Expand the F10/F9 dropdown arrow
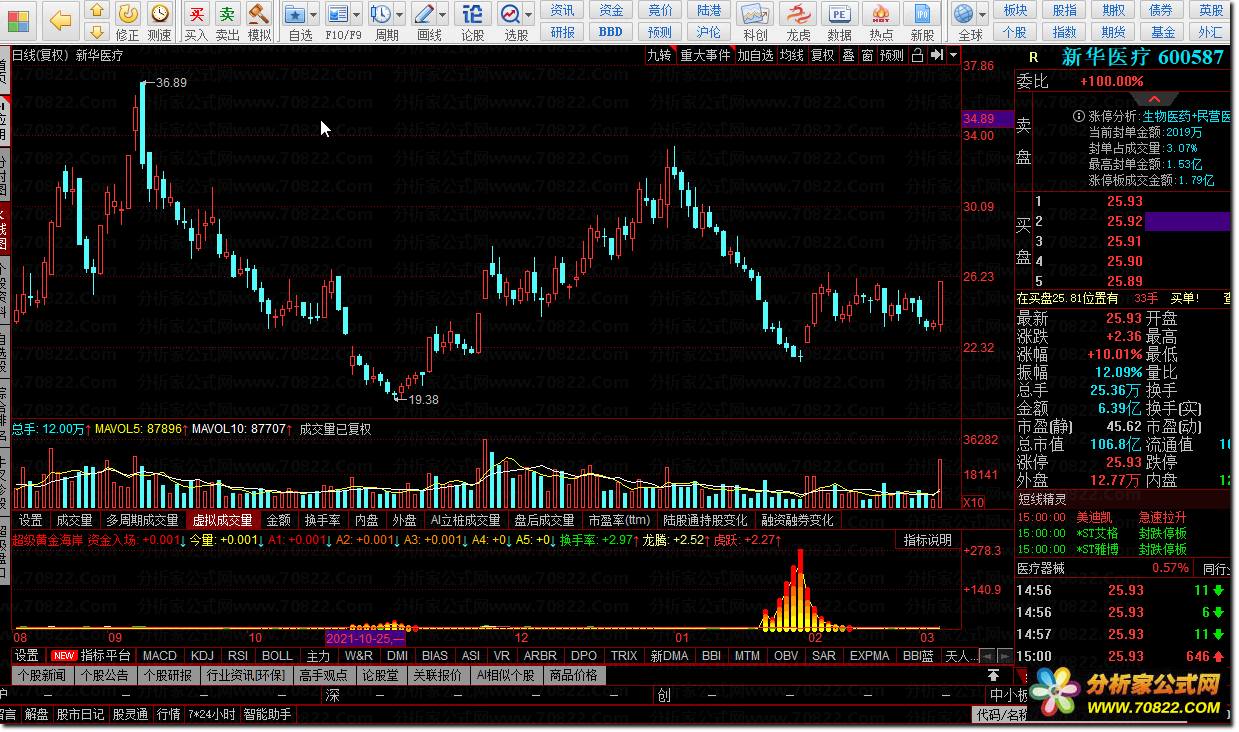Image resolution: width=1239 pixels, height=732 pixels. click(358, 15)
